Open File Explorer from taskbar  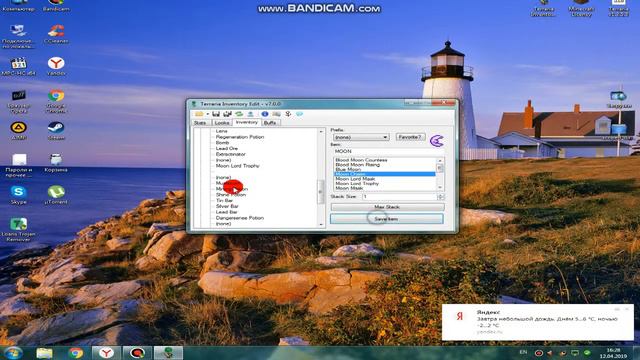pyautogui.click(x=44, y=353)
